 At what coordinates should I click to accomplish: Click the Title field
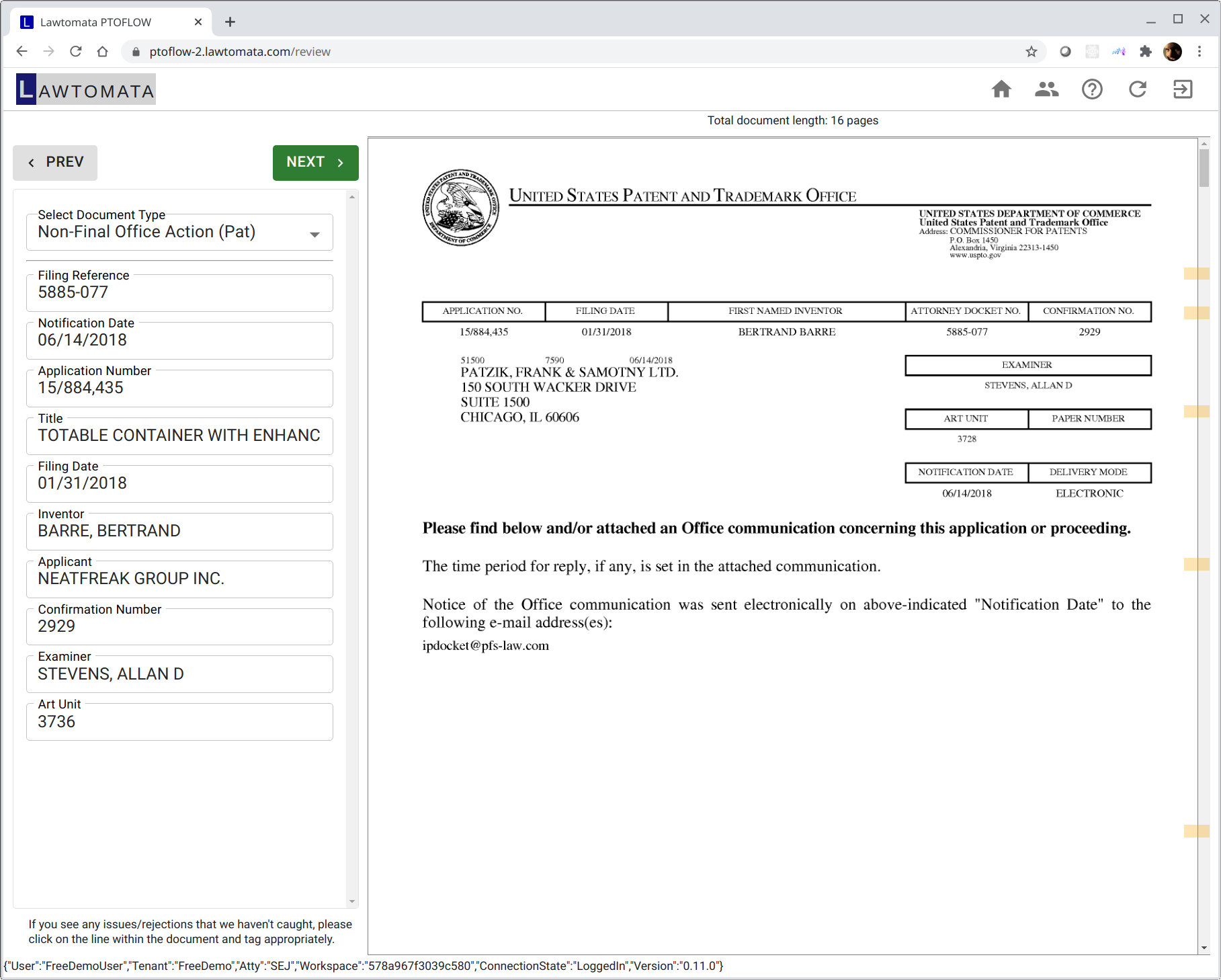179,436
